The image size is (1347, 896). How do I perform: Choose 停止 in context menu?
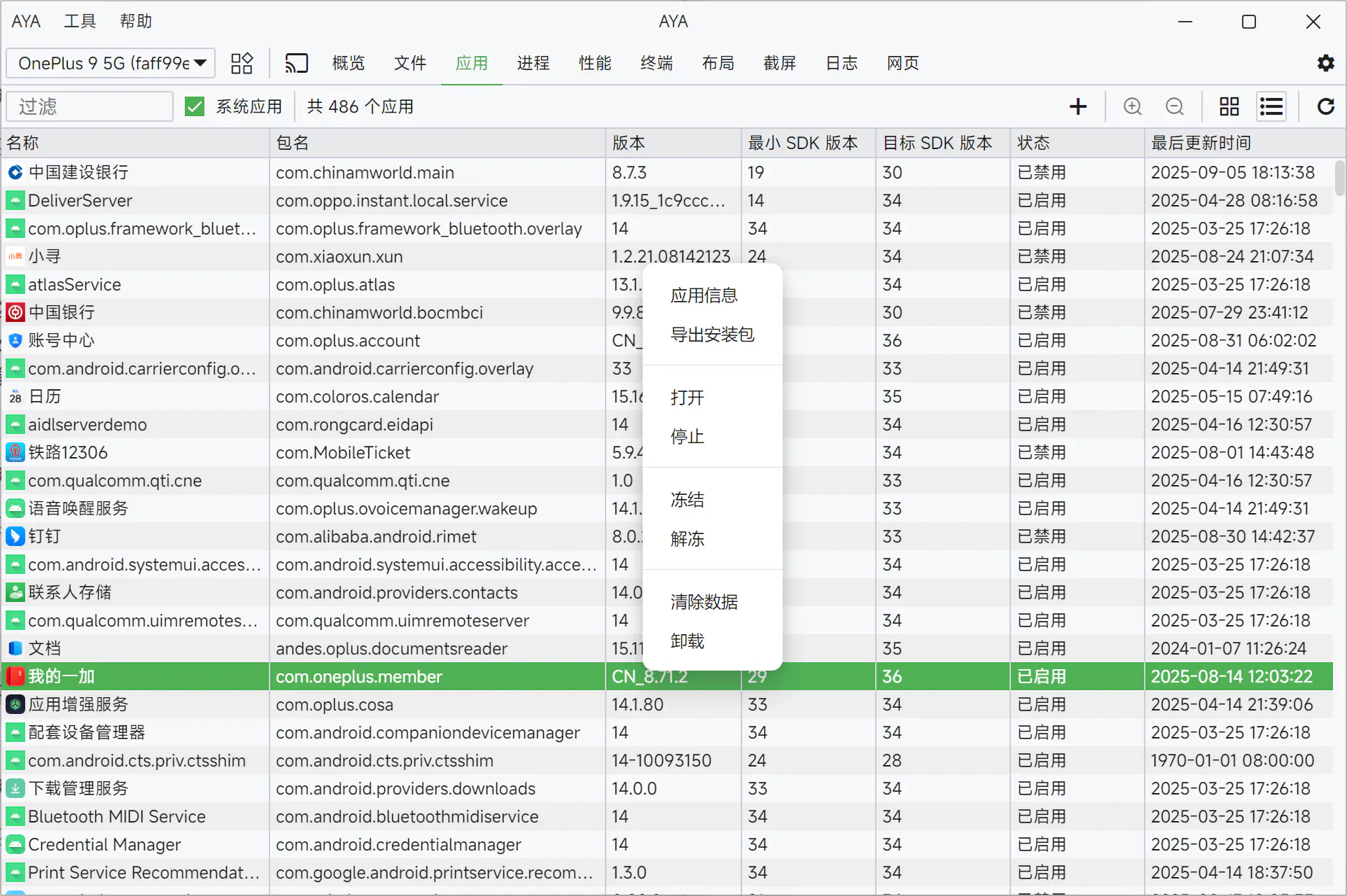(x=712, y=437)
